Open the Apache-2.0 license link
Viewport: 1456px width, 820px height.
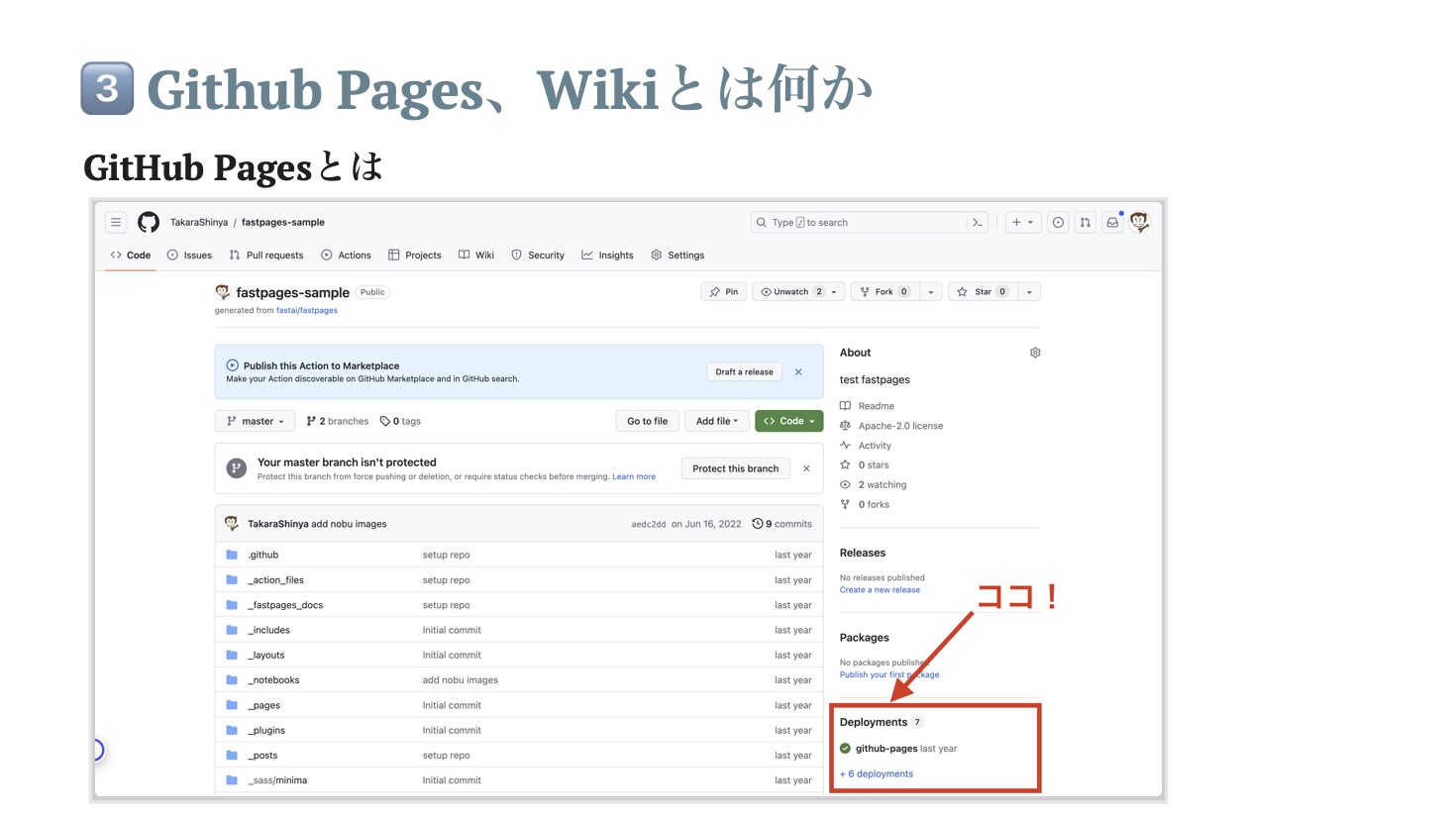coord(891,426)
